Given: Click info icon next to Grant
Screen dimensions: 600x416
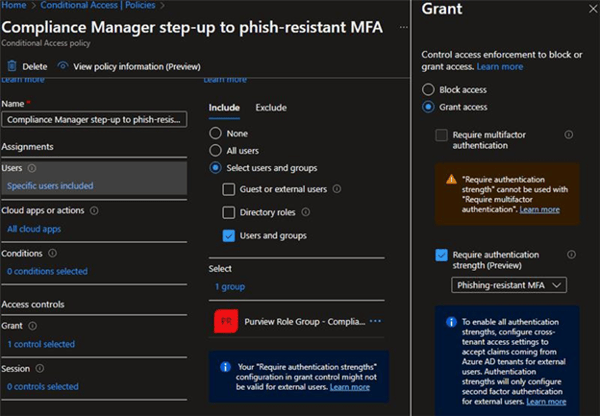Looking at the screenshot, I should click(x=33, y=326).
